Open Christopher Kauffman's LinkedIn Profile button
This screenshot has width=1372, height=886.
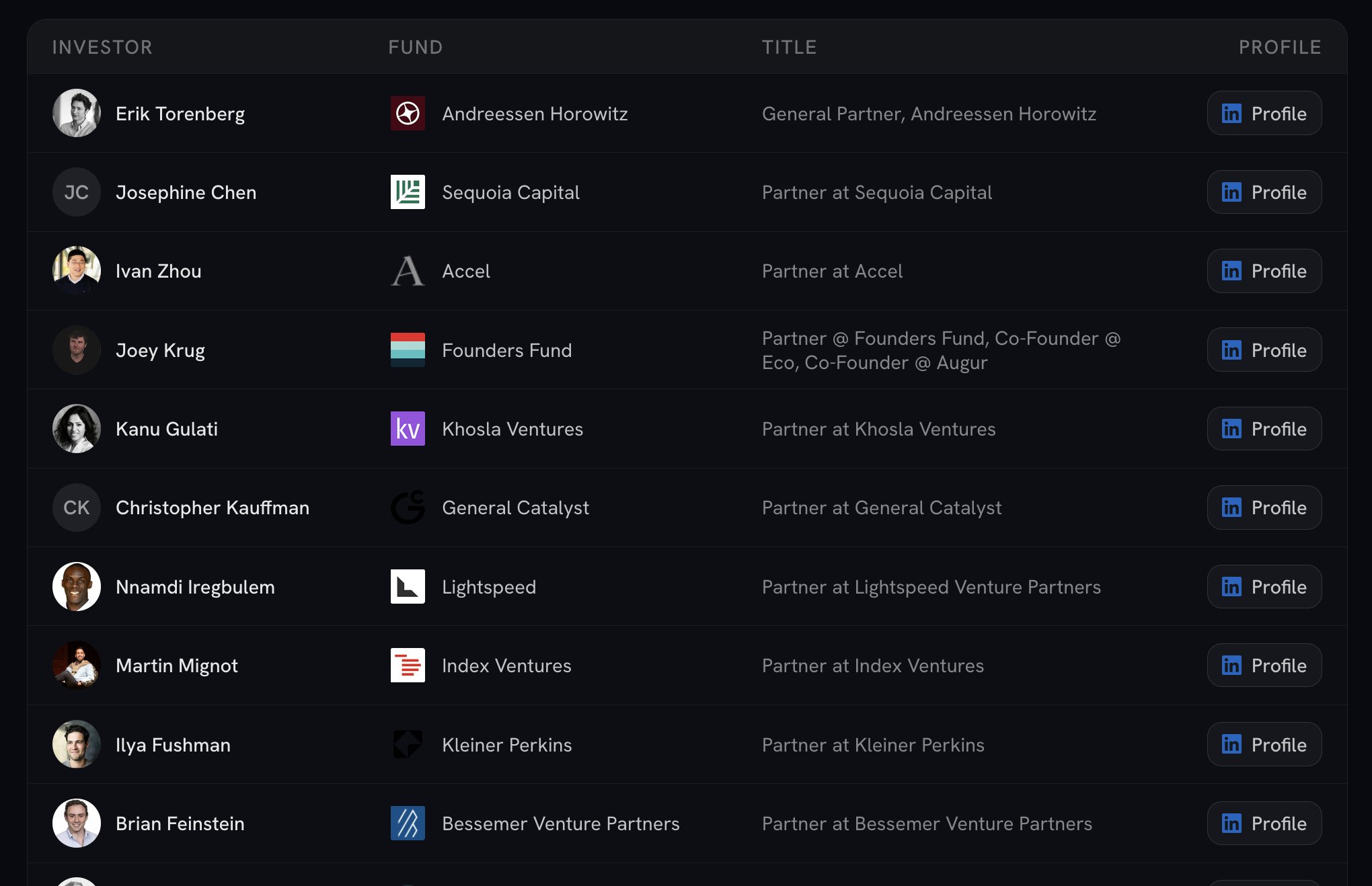(x=1264, y=508)
